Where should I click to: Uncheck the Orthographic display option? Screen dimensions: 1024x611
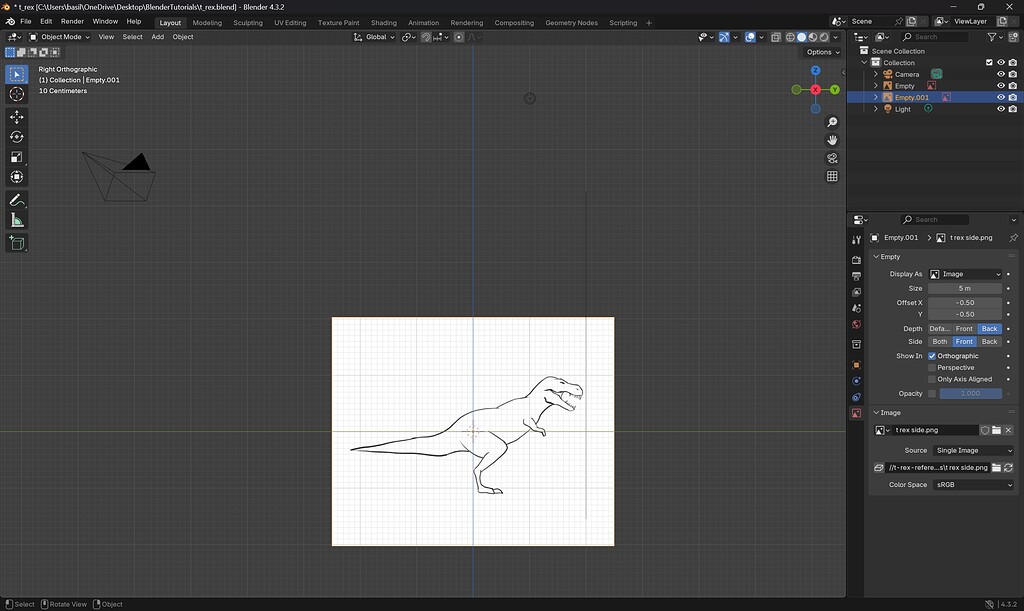point(931,355)
